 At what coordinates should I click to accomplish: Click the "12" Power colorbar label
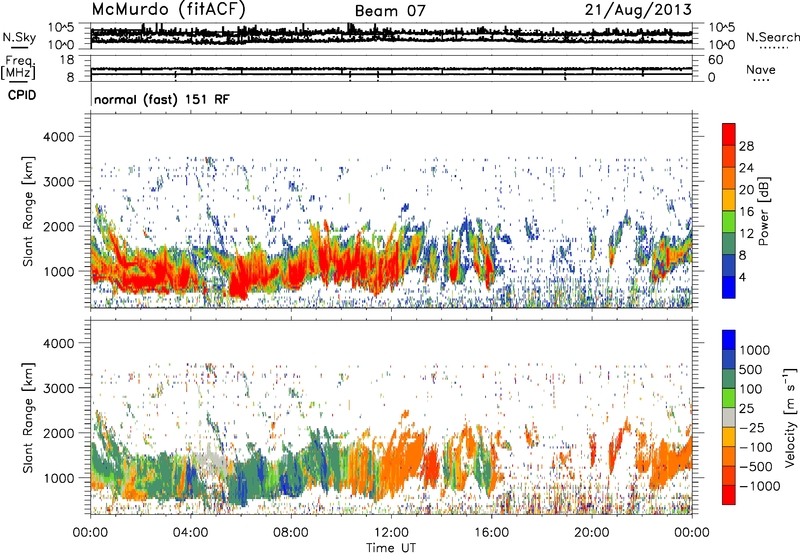coord(746,234)
